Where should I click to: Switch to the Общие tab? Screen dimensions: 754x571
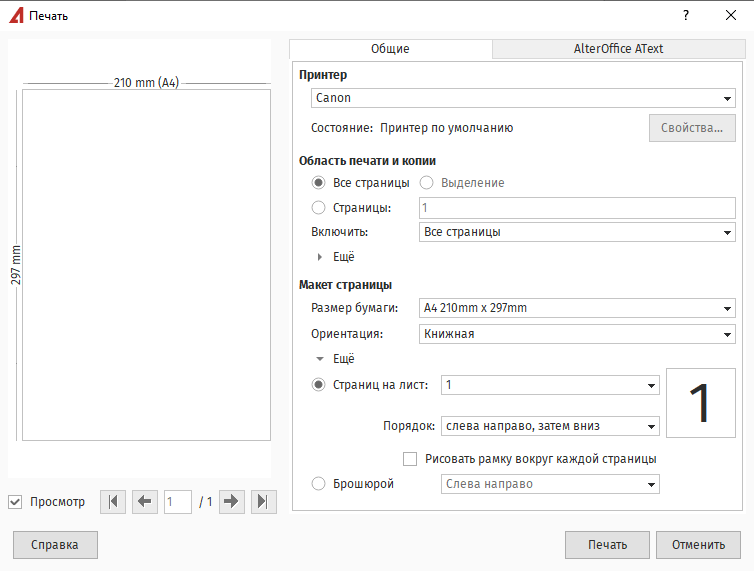tap(390, 49)
